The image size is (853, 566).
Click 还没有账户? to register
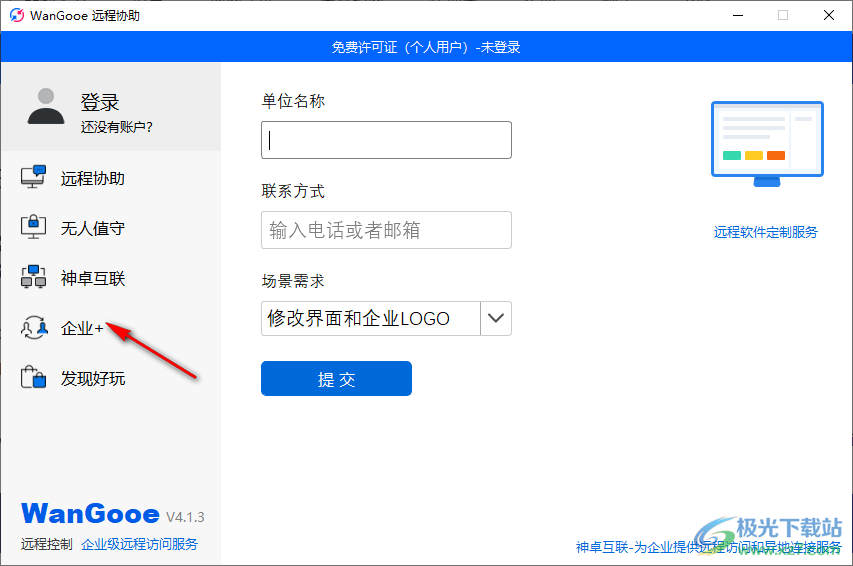point(116,127)
